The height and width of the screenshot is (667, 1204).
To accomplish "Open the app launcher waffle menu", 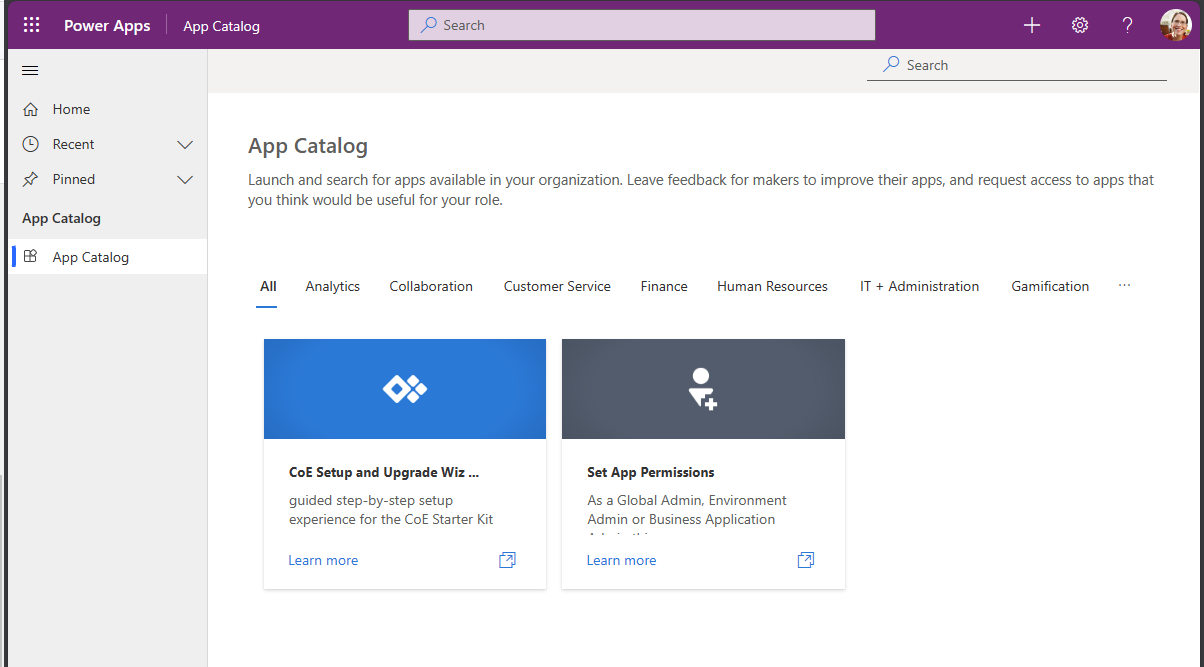I will point(30,24).
